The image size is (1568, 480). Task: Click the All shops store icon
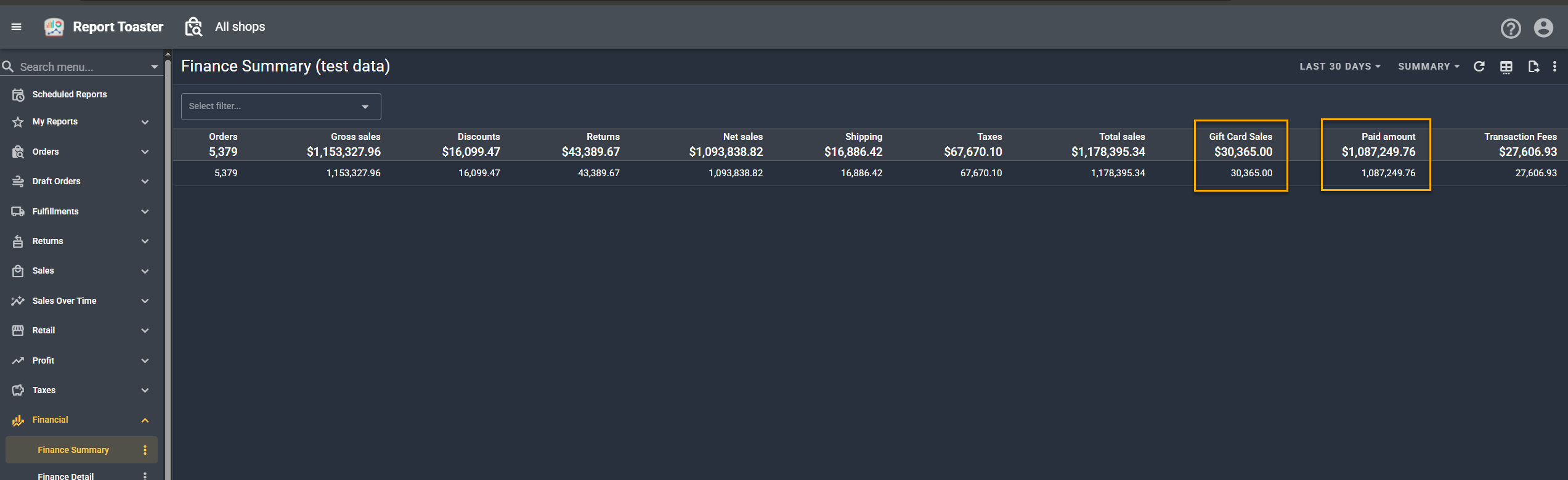pyautogui.click(x=193, y=27)
